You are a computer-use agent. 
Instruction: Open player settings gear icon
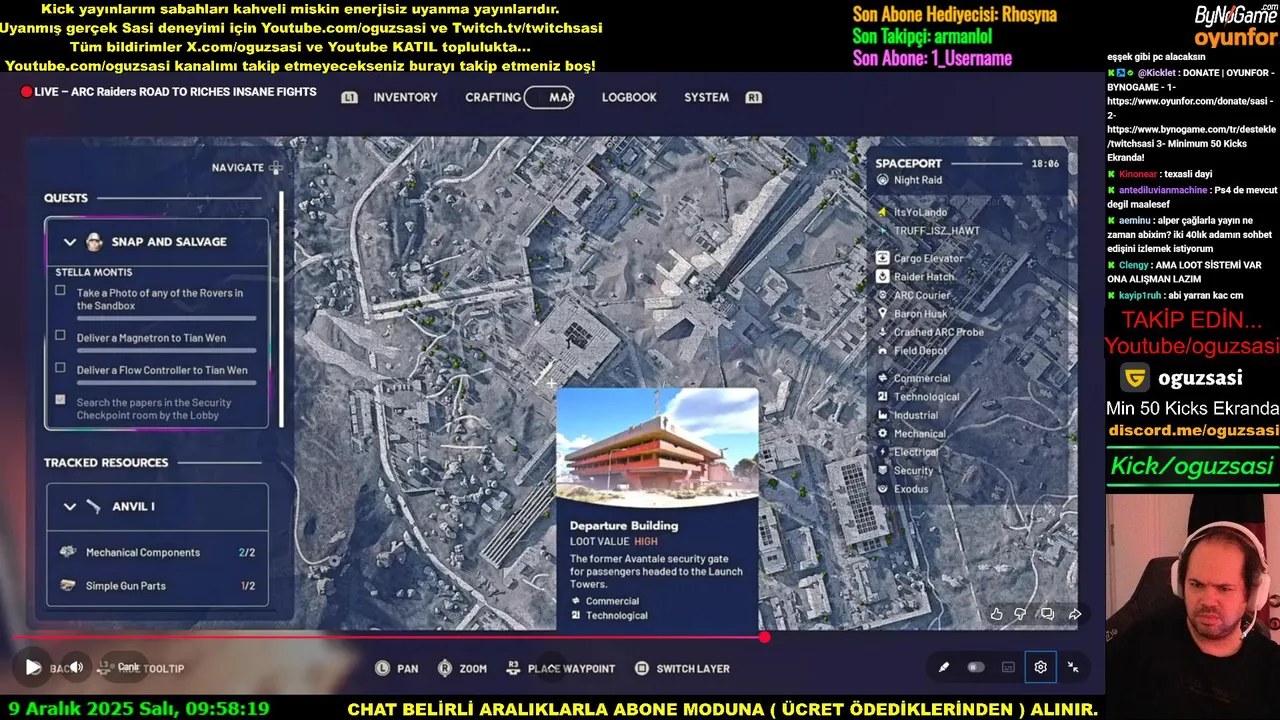pos(1040,667)
